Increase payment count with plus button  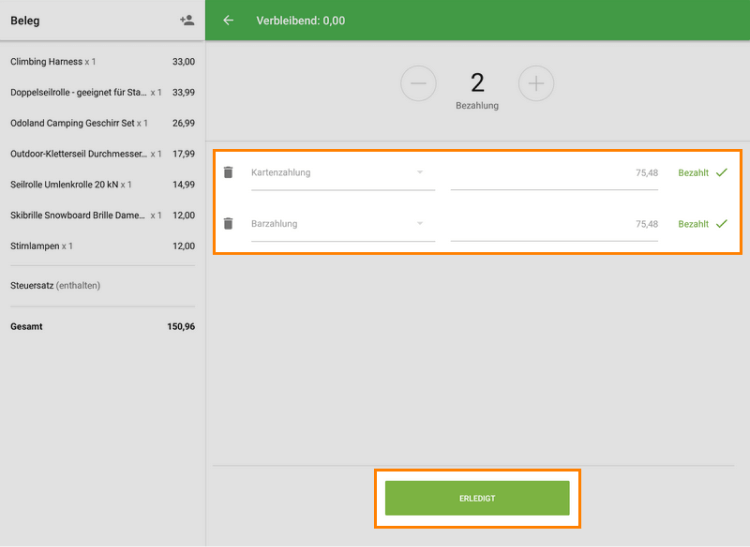[536, 84]
